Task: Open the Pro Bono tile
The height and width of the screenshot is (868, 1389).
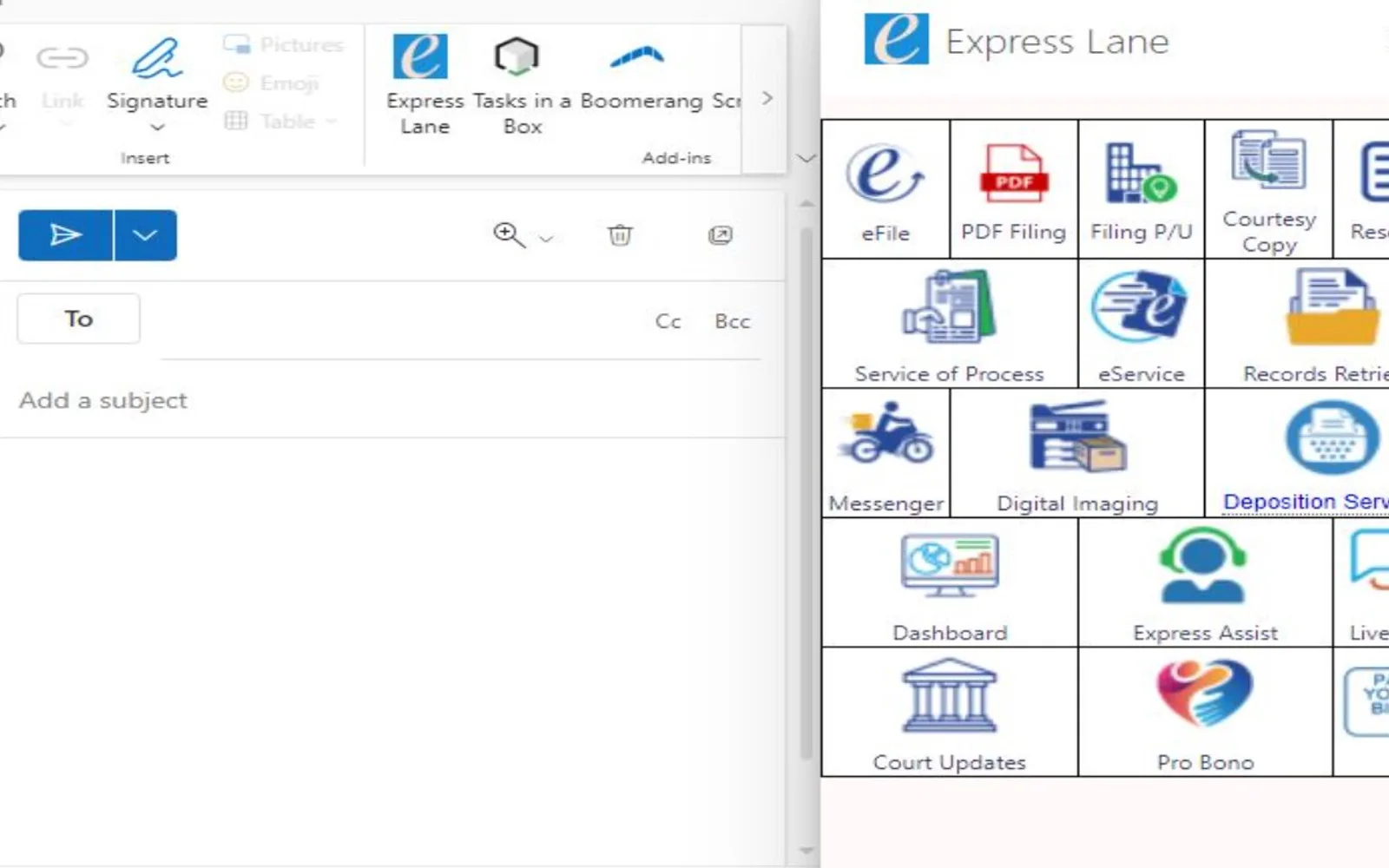Action: tap(1205, 712)
